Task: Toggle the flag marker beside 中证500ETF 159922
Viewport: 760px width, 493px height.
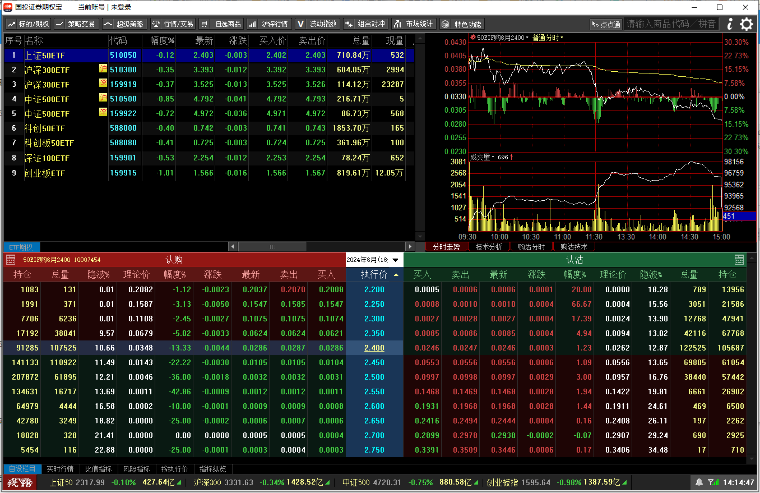Action: [103, 112]
